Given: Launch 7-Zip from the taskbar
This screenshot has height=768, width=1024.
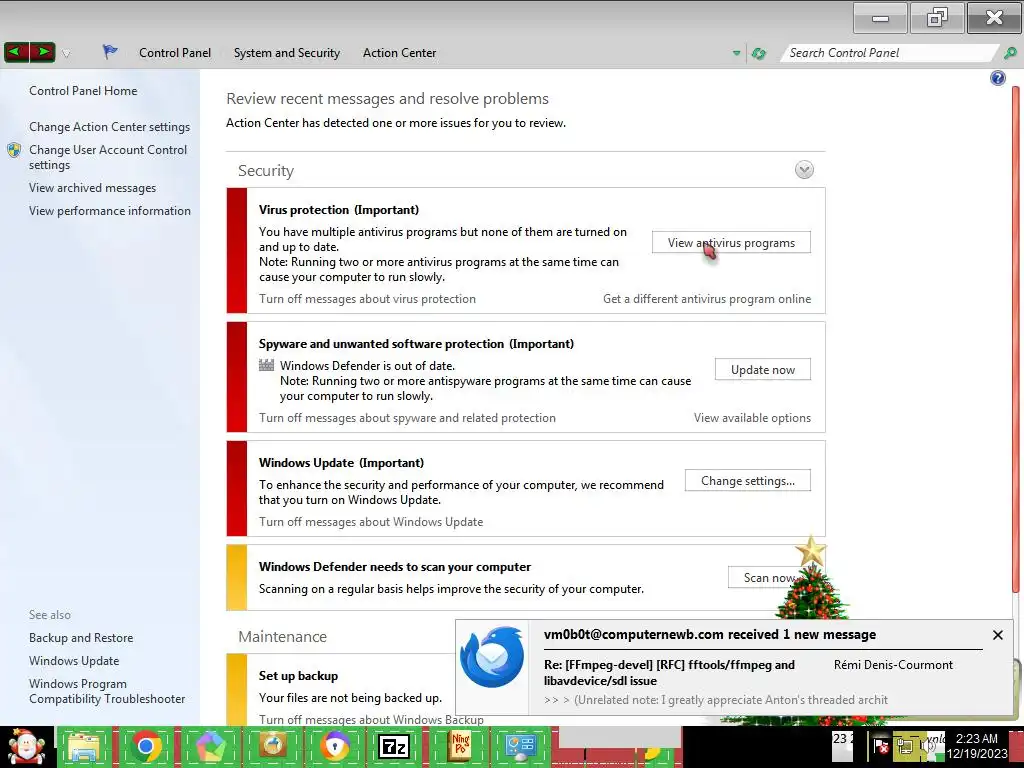Looking at the screenshot, I should pyautogui.click(x=394, y=746).
